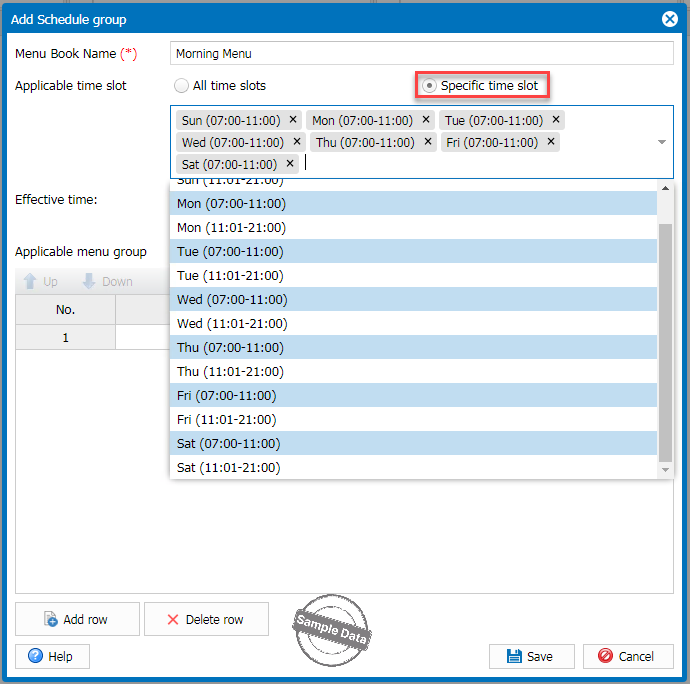Open the Help button
This screenshot has height=684, width=690.
(52, 657)
